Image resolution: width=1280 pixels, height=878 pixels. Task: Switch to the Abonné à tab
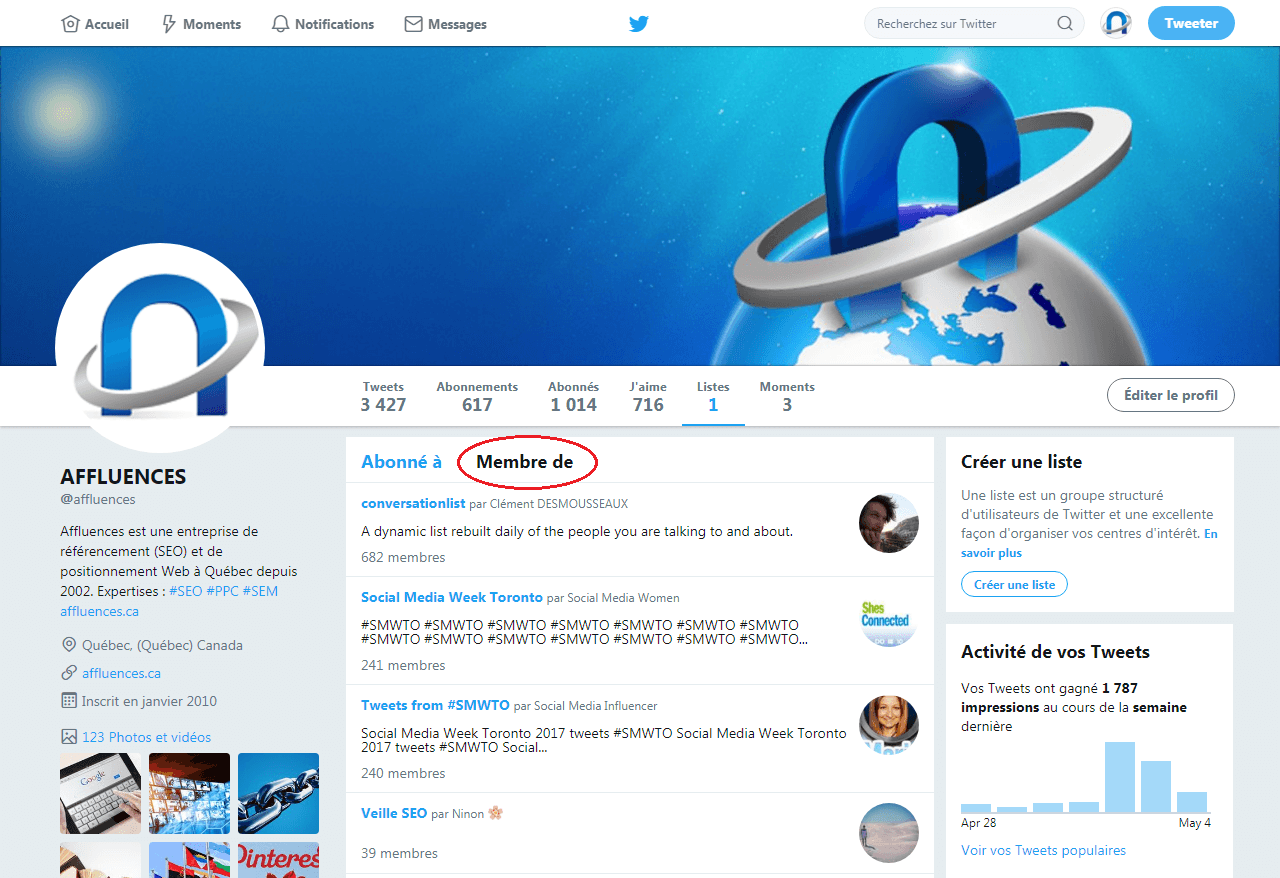401,461
